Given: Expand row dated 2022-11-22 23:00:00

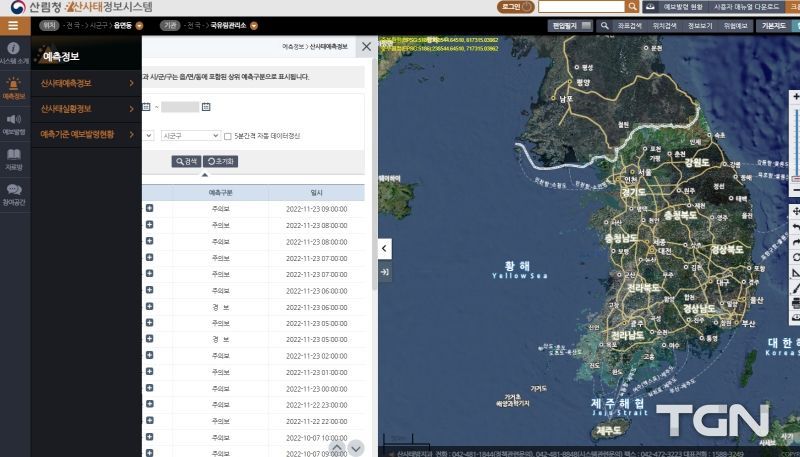Looking at the screenshot, I should (x=149, y=404).
